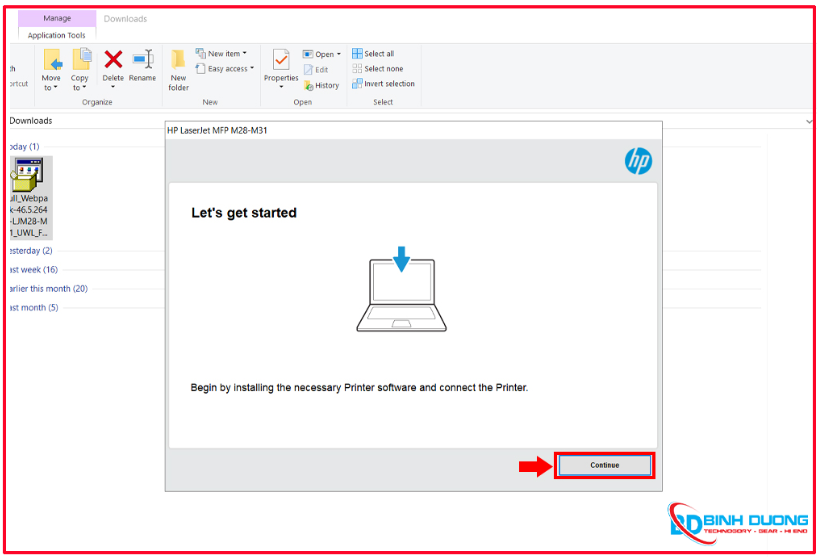Collapse the Today (1) group
This screenshot has height=557, width=819.
point(24,146)
